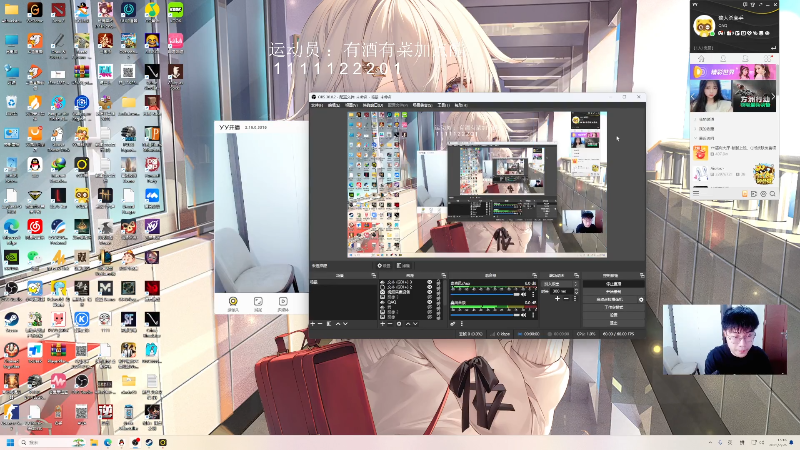The width and height of the screenshot is (800, 450).
Task: Show next banner slide in YY carousel
Action: (x=773, y=96)
